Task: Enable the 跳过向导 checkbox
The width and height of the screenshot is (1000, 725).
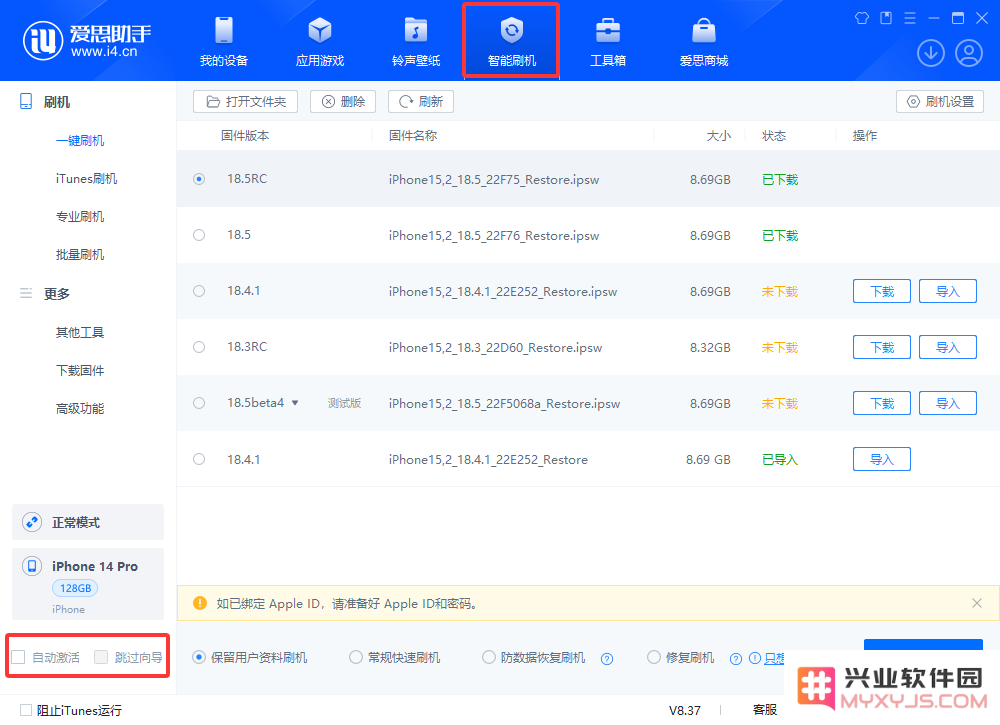Action: tap(101, 657)
